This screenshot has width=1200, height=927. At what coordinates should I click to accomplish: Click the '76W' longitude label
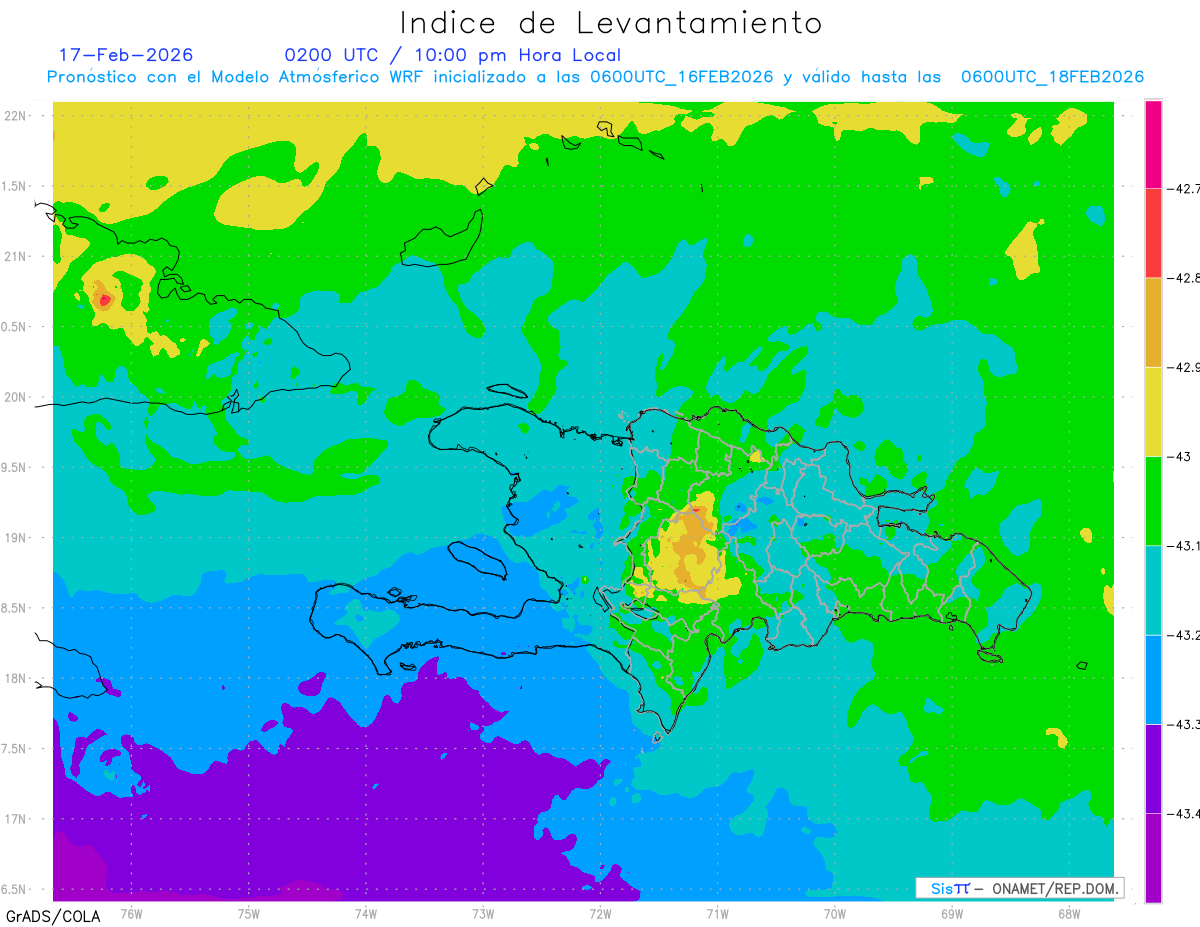[x=131, y=913]
